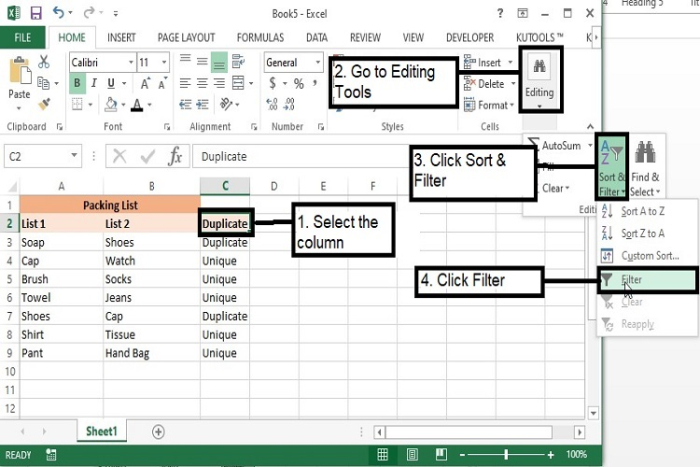Select Bottom Align icon

(219, 62)
